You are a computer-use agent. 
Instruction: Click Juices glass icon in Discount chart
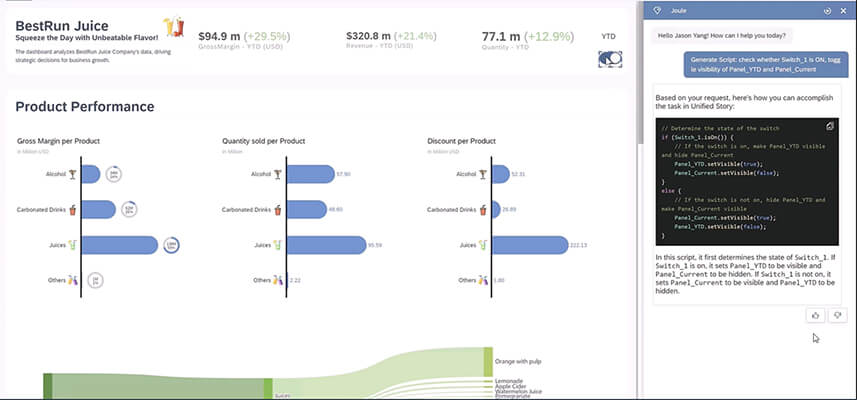[482, 245]
